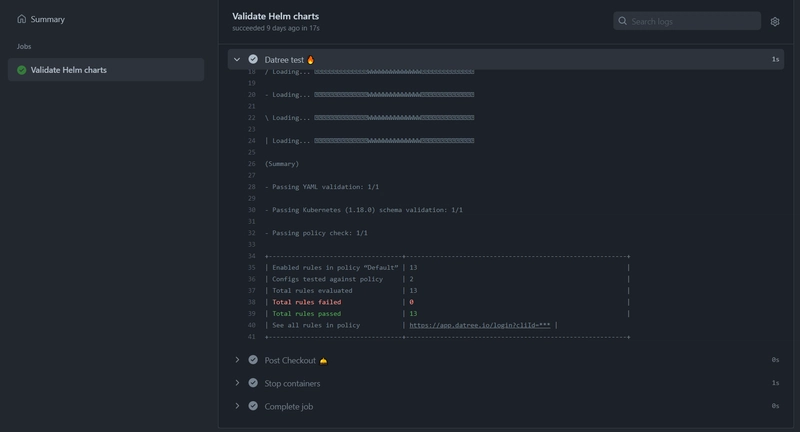The width and height of the screenshot is (800, 432).
Task: Focus the Search logs field
Action: click(x=687, y=21)
